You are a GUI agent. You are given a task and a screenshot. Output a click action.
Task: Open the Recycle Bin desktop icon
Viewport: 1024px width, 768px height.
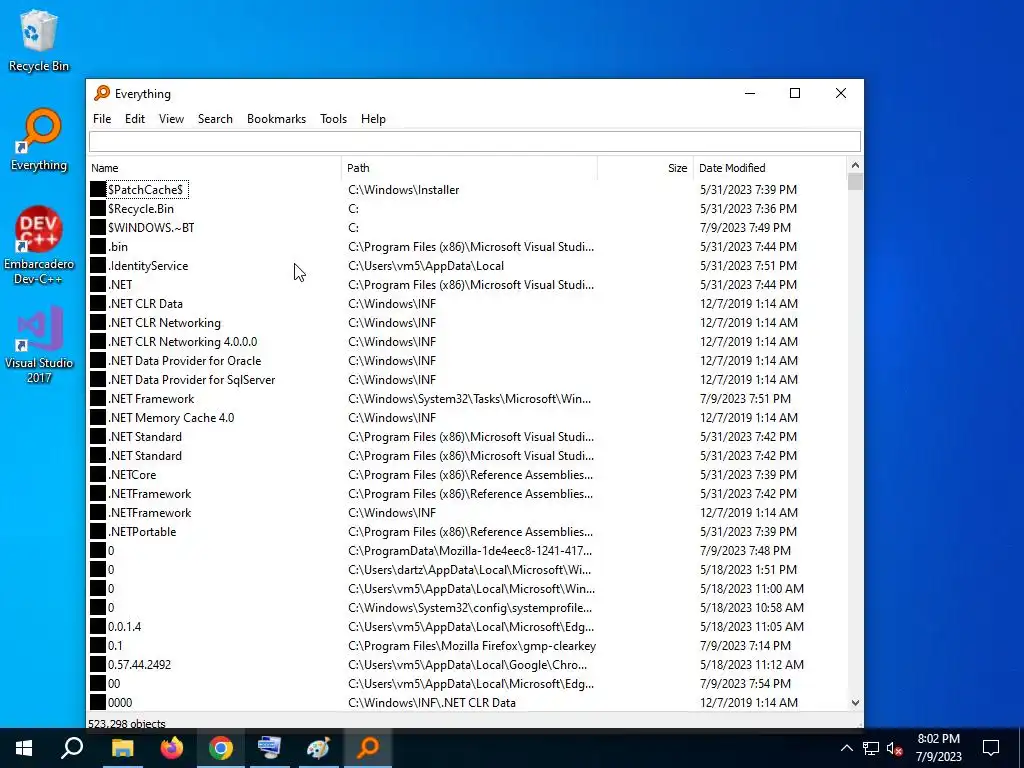click(39, 40)
